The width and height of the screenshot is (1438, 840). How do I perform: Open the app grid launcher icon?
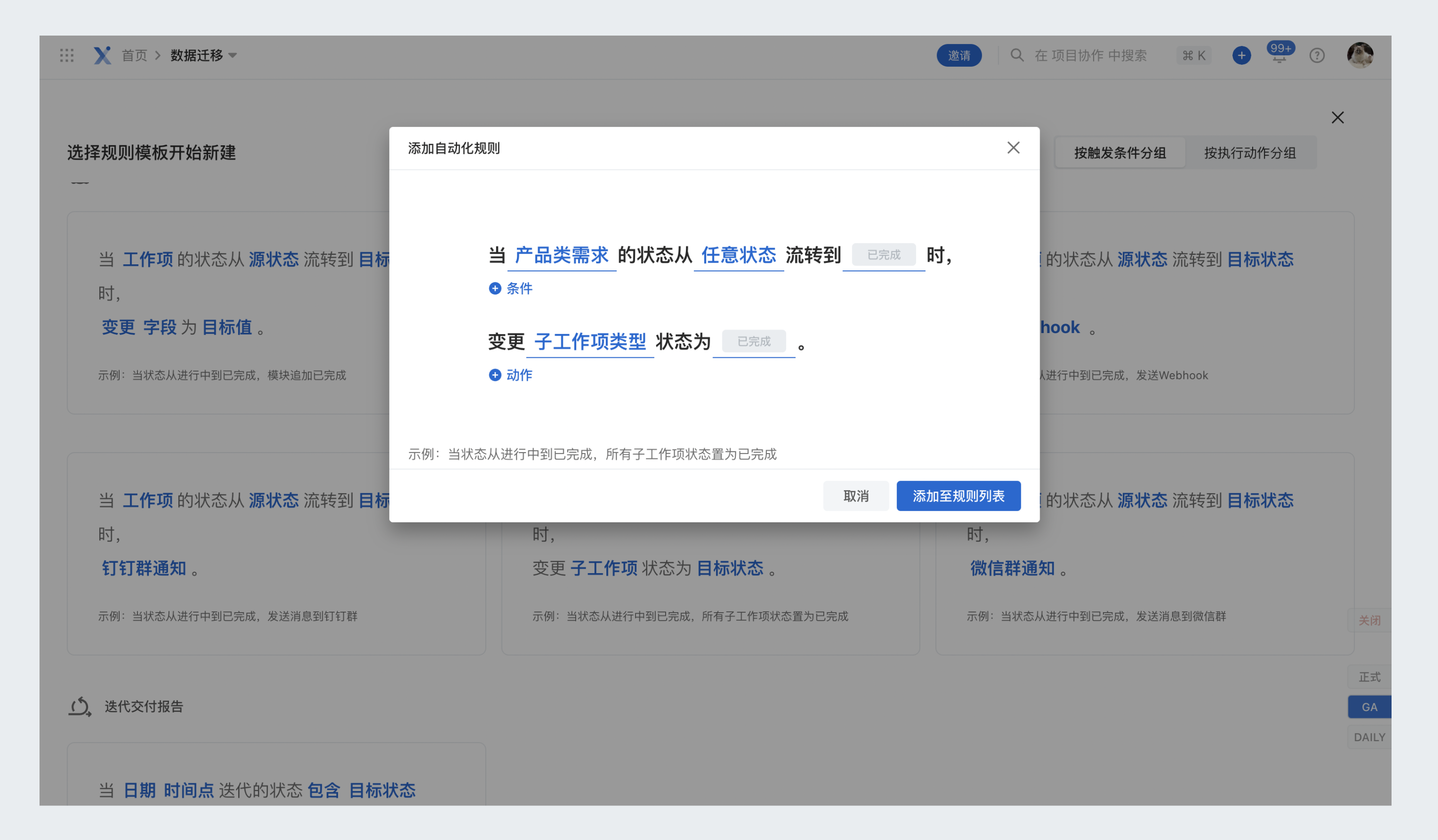point(67,55)
